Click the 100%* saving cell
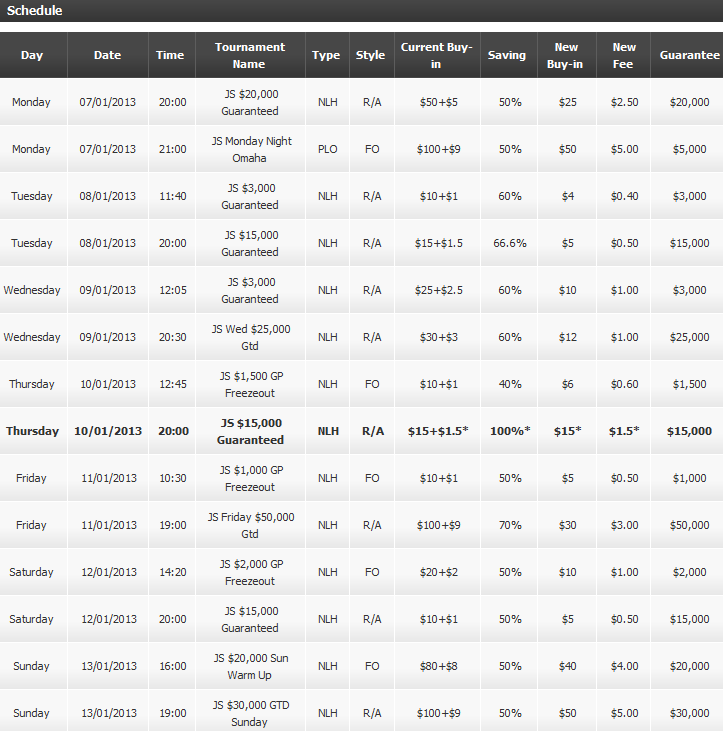 (510, 431)
